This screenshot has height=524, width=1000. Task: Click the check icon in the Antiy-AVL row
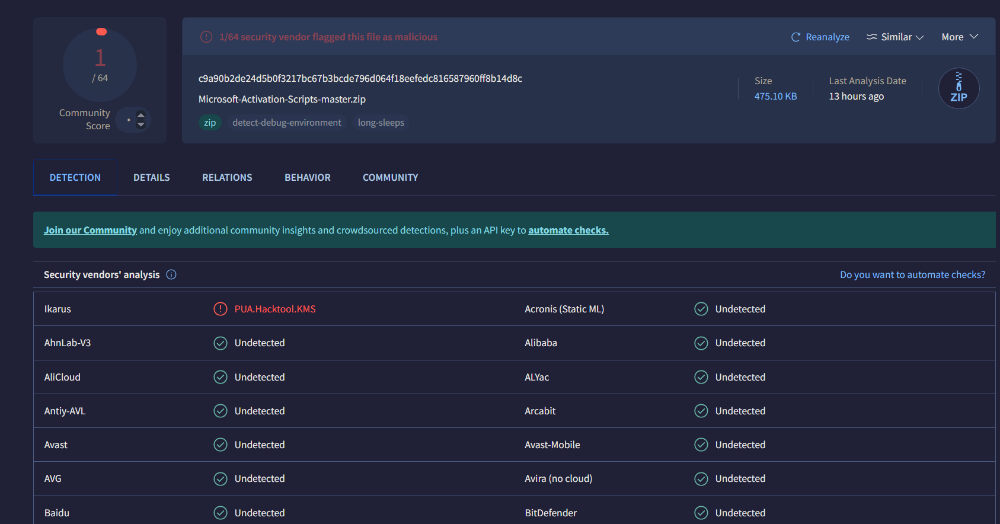220,411
